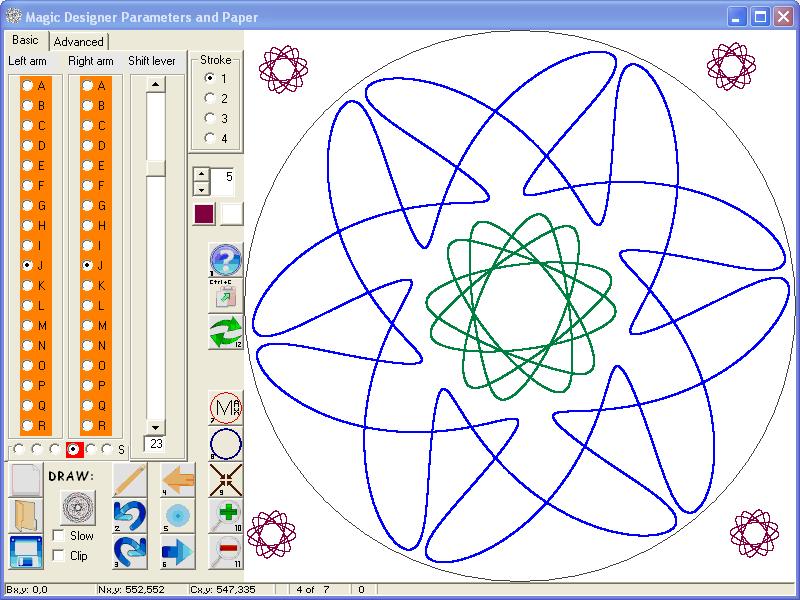Click the maroon color swatch
The image size is (800, 600).
[x=204, y=214]
